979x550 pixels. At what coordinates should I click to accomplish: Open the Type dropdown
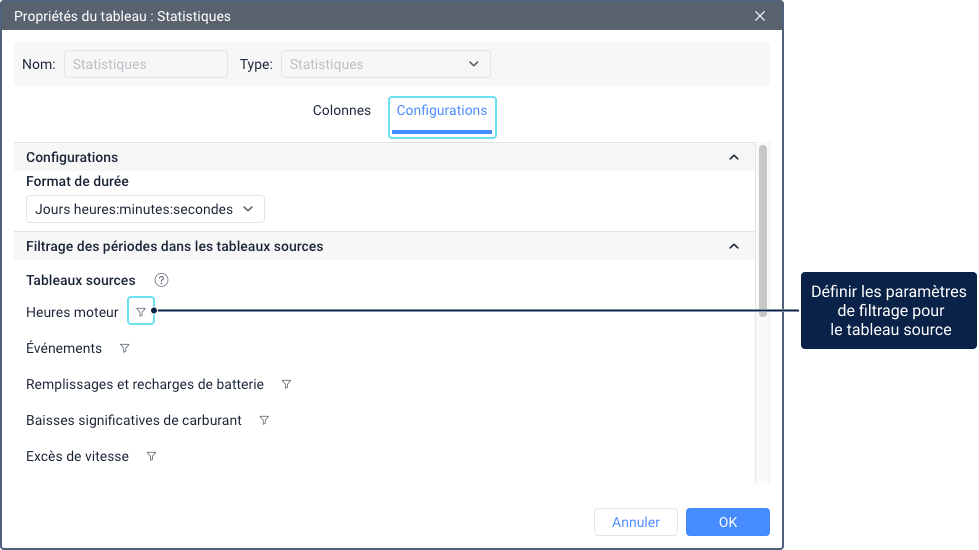pyautogui.click(x=385, y=65)
